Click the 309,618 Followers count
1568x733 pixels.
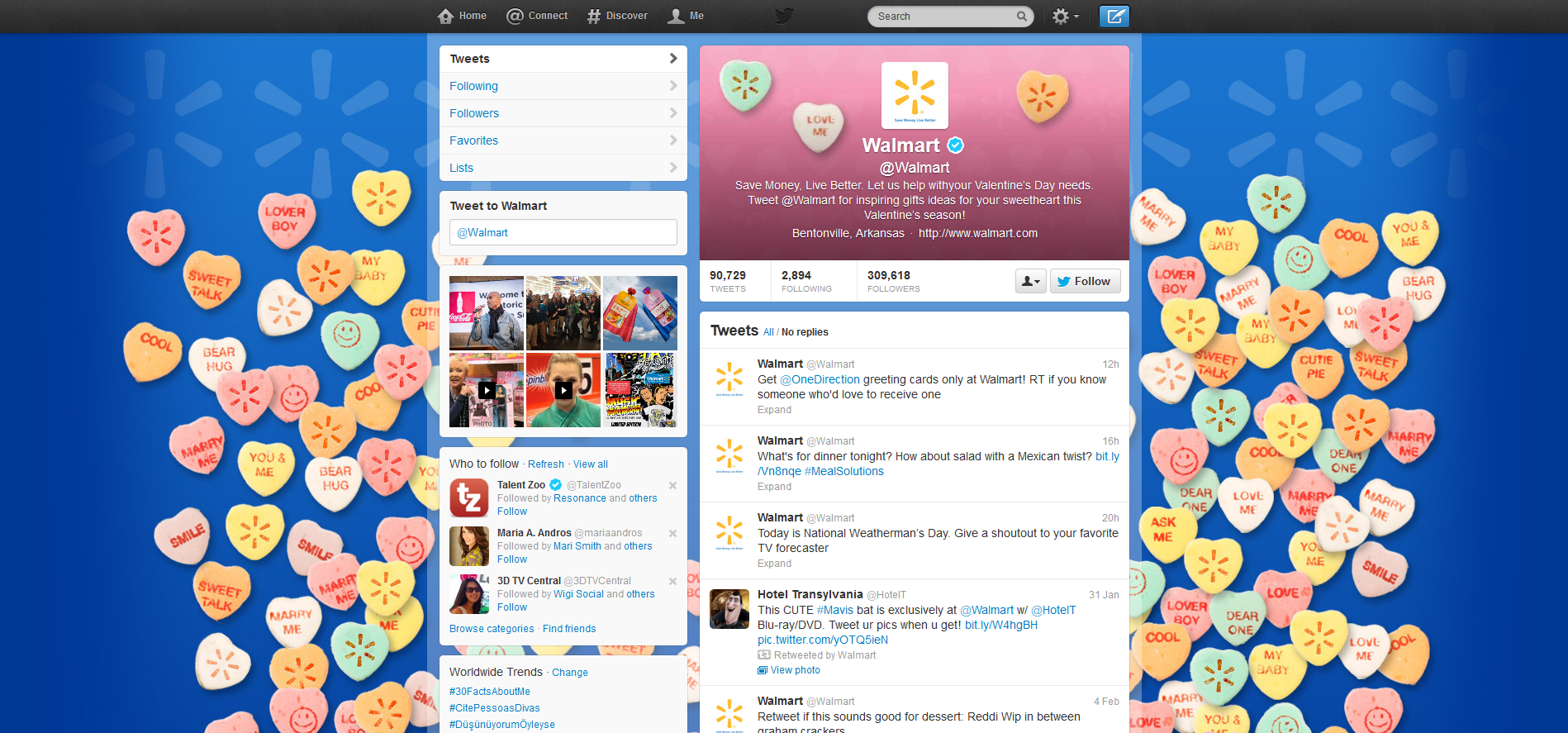[x=893, y=281]
